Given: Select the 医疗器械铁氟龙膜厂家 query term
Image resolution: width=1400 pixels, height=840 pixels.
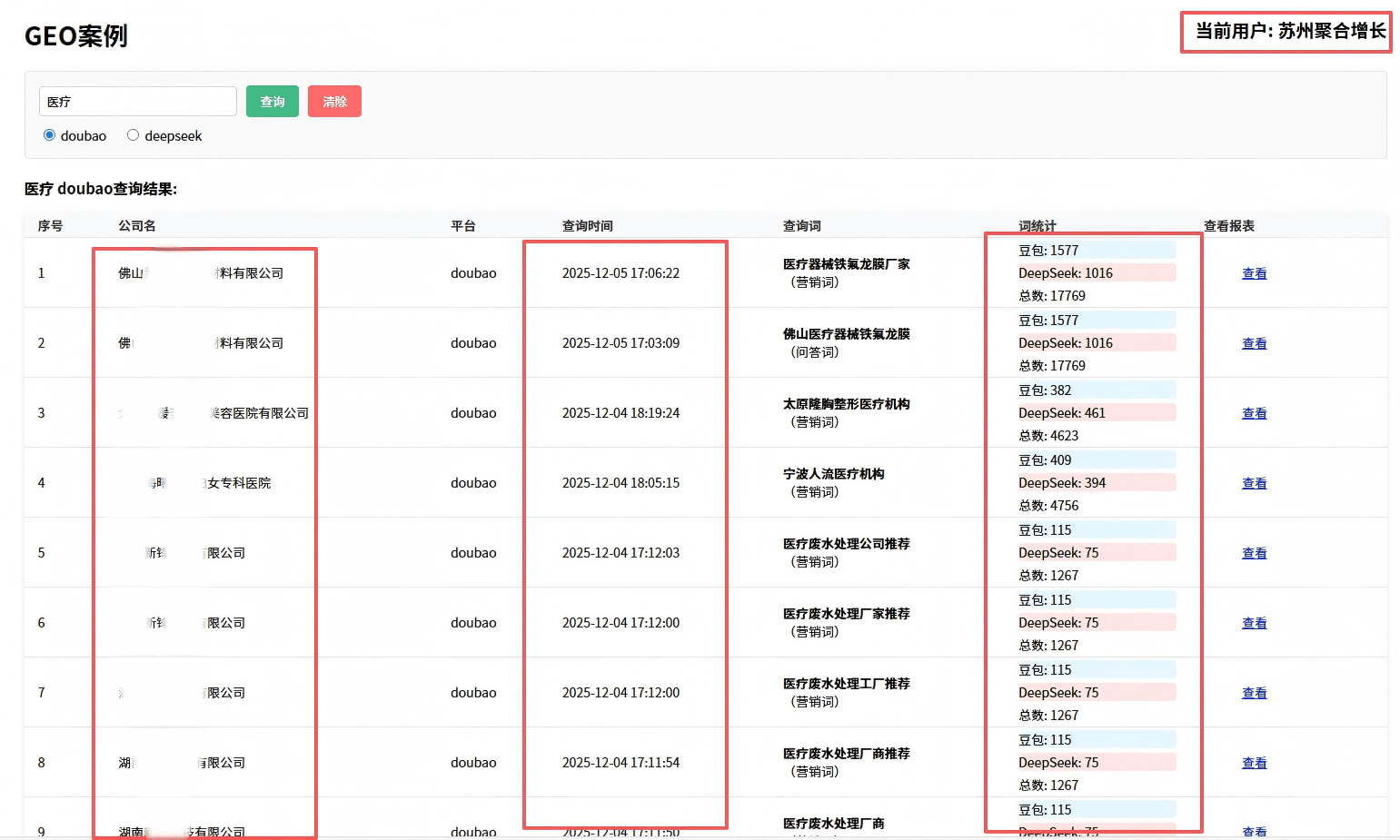Looking at the screenshot, I should click(x=846, y=264).
